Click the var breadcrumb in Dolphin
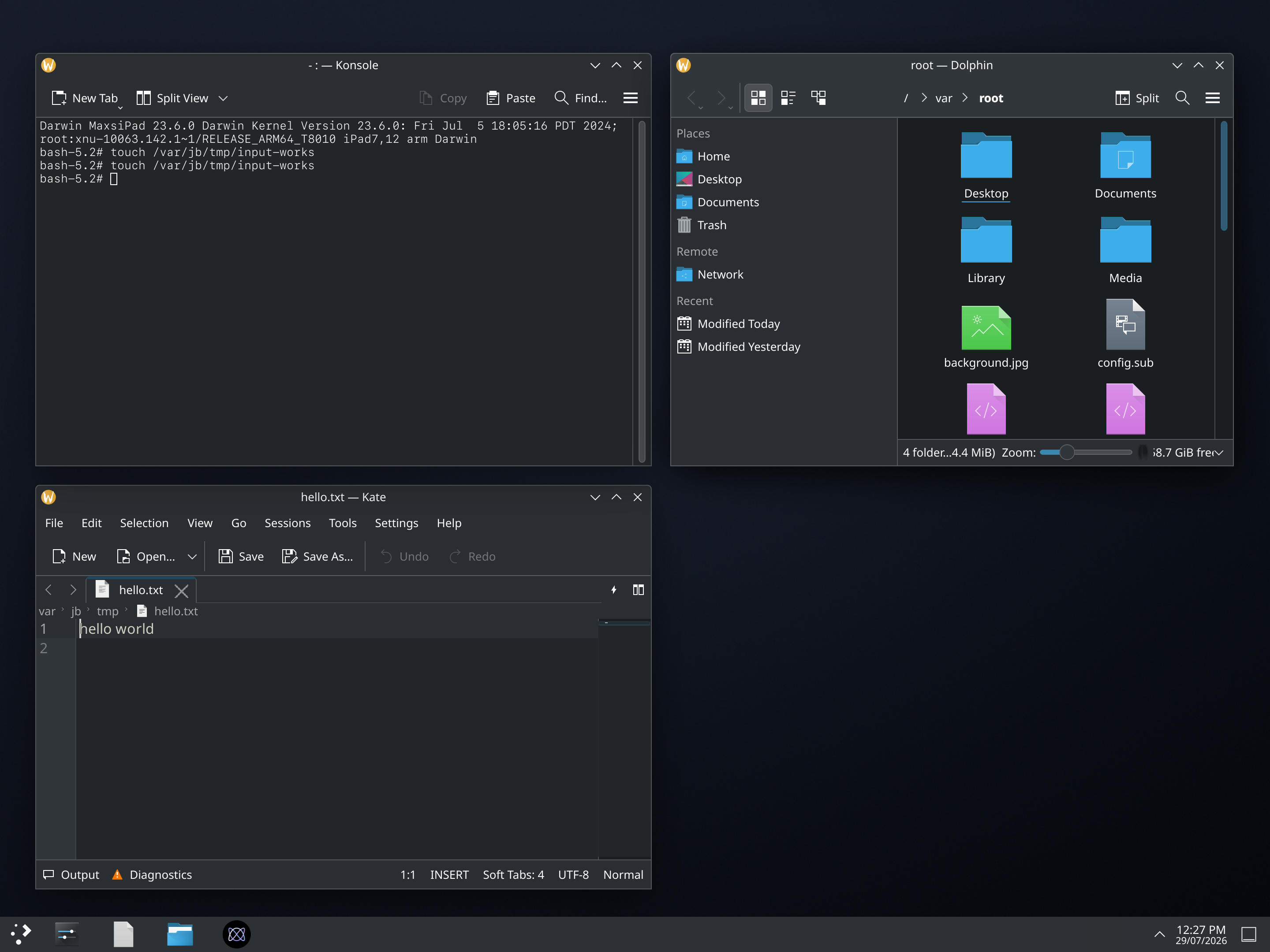 [x=943, y=98]
